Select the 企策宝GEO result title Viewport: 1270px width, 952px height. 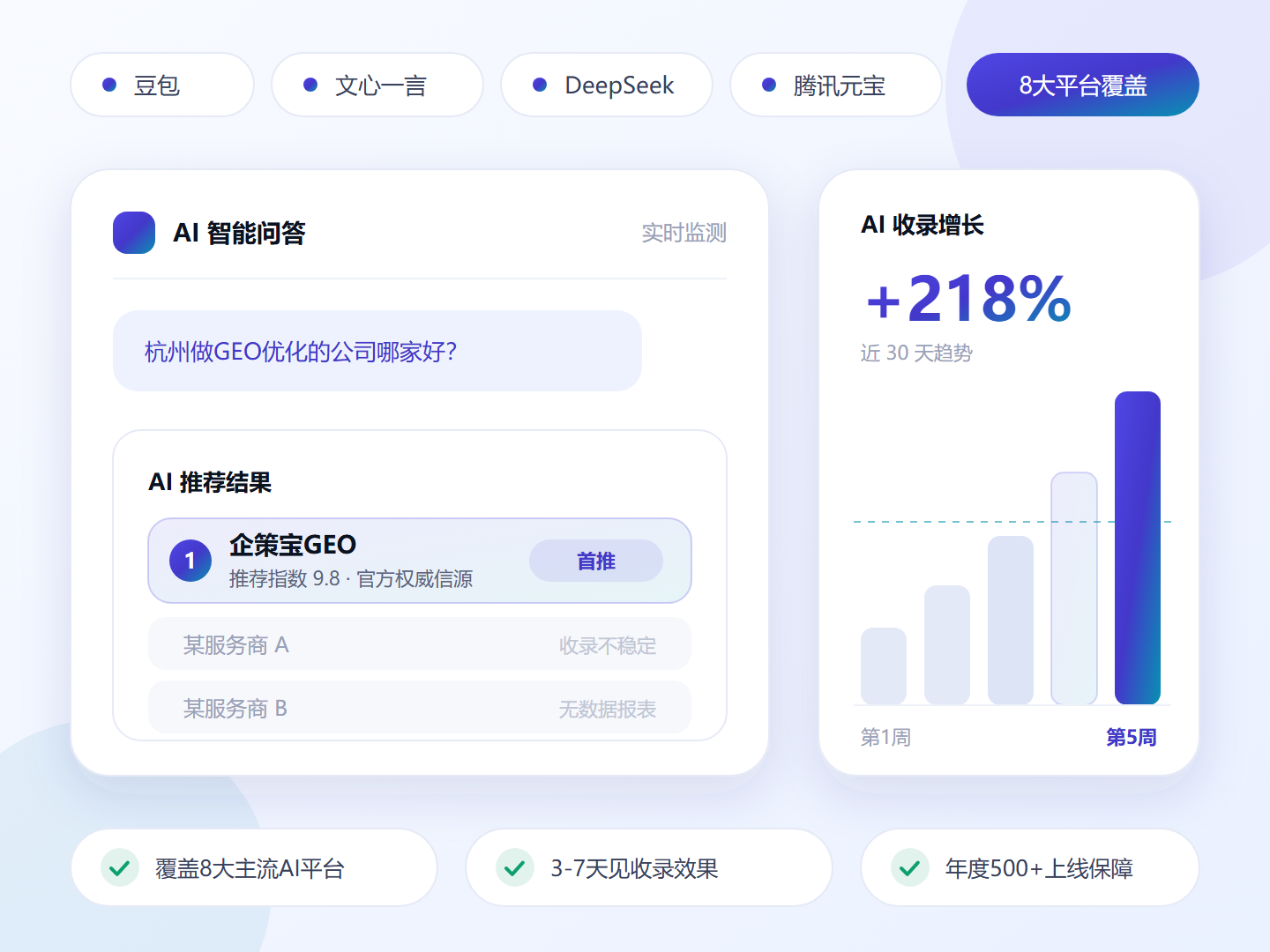293,545
